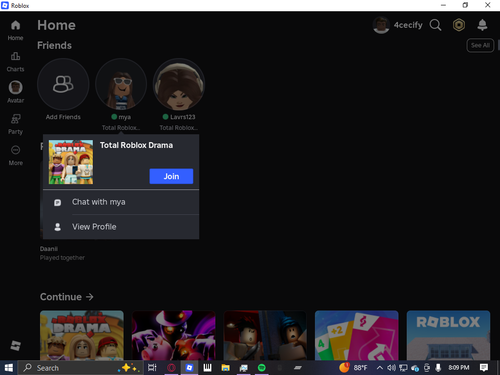Screen dimensions: 500x375
Task: Open File Explorer from taskbar
Action: pyautogui.click(x=225, y=368)
